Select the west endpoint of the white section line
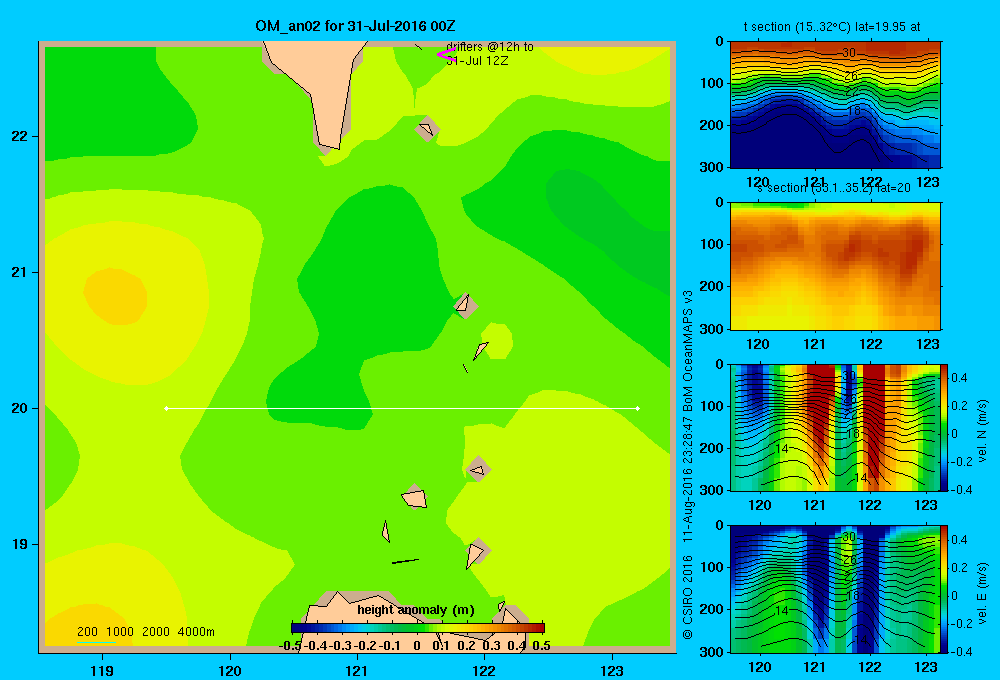The image size is (1000, 680). [166, 408]
